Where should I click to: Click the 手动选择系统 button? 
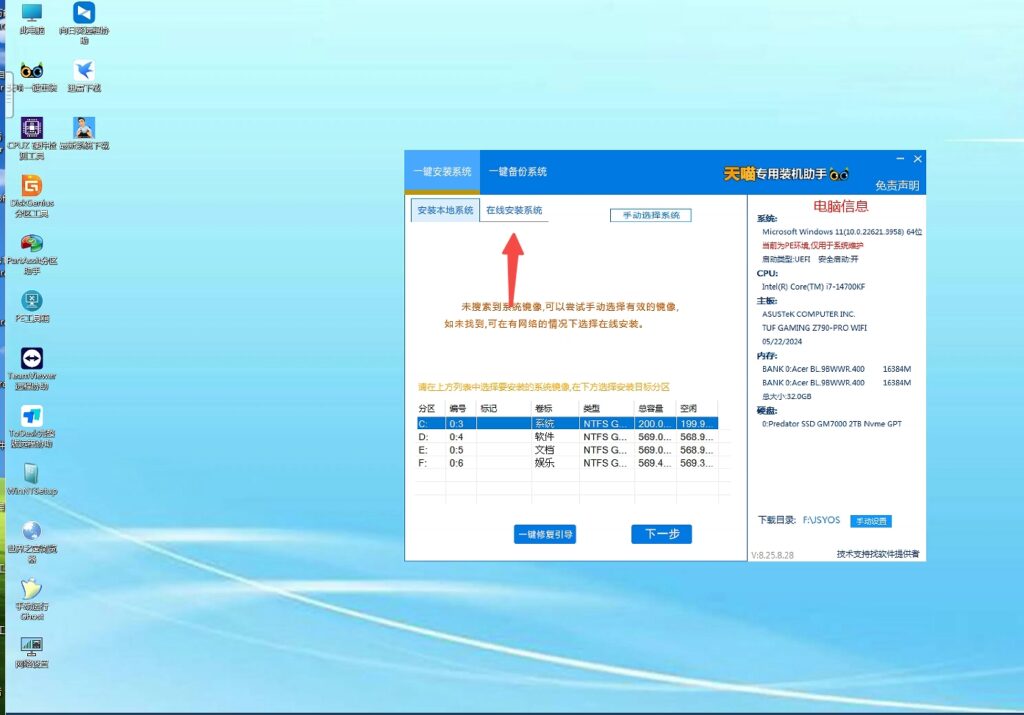pos(650,215)
